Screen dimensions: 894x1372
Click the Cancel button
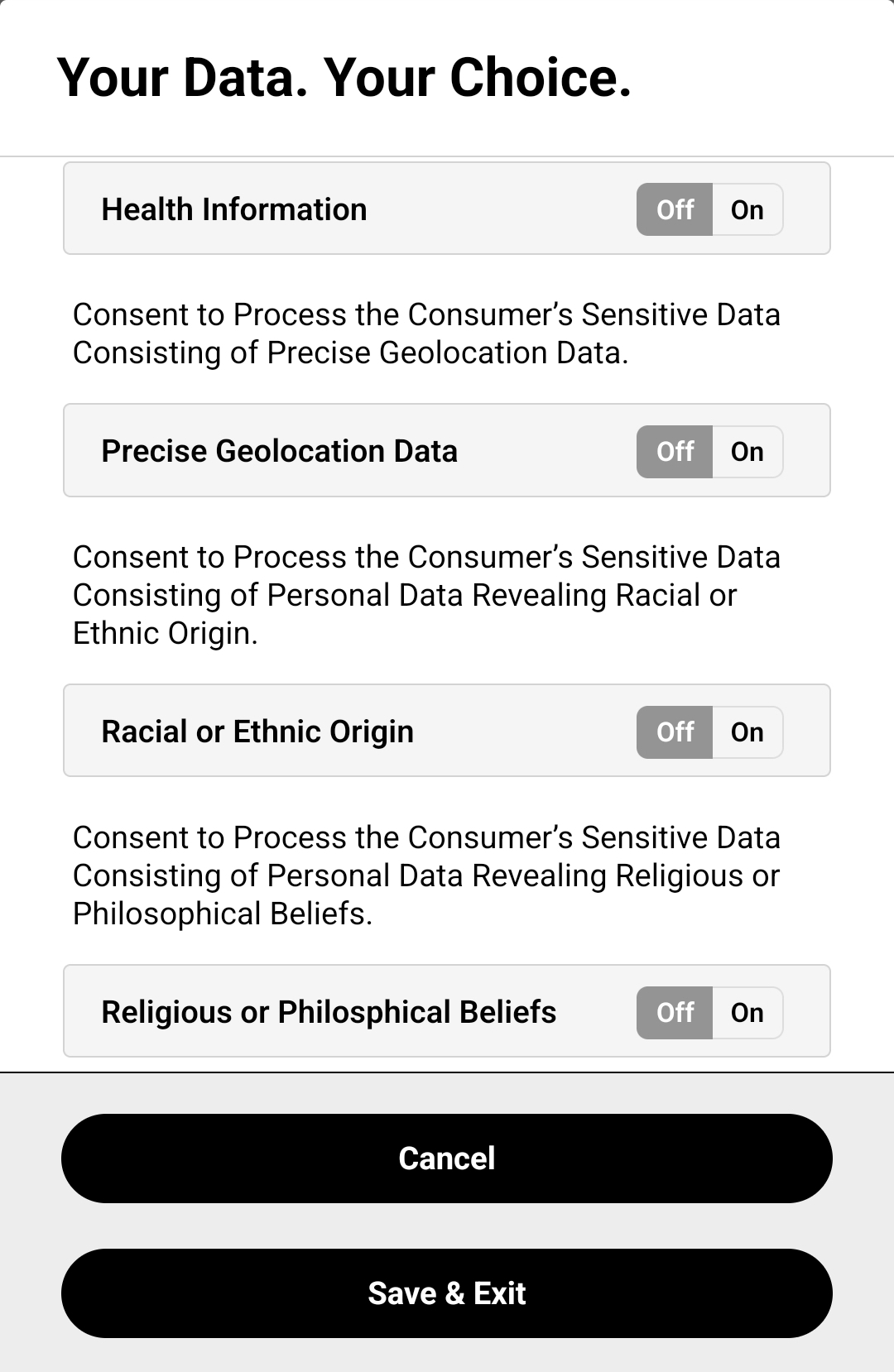(x=447, y=1159)
